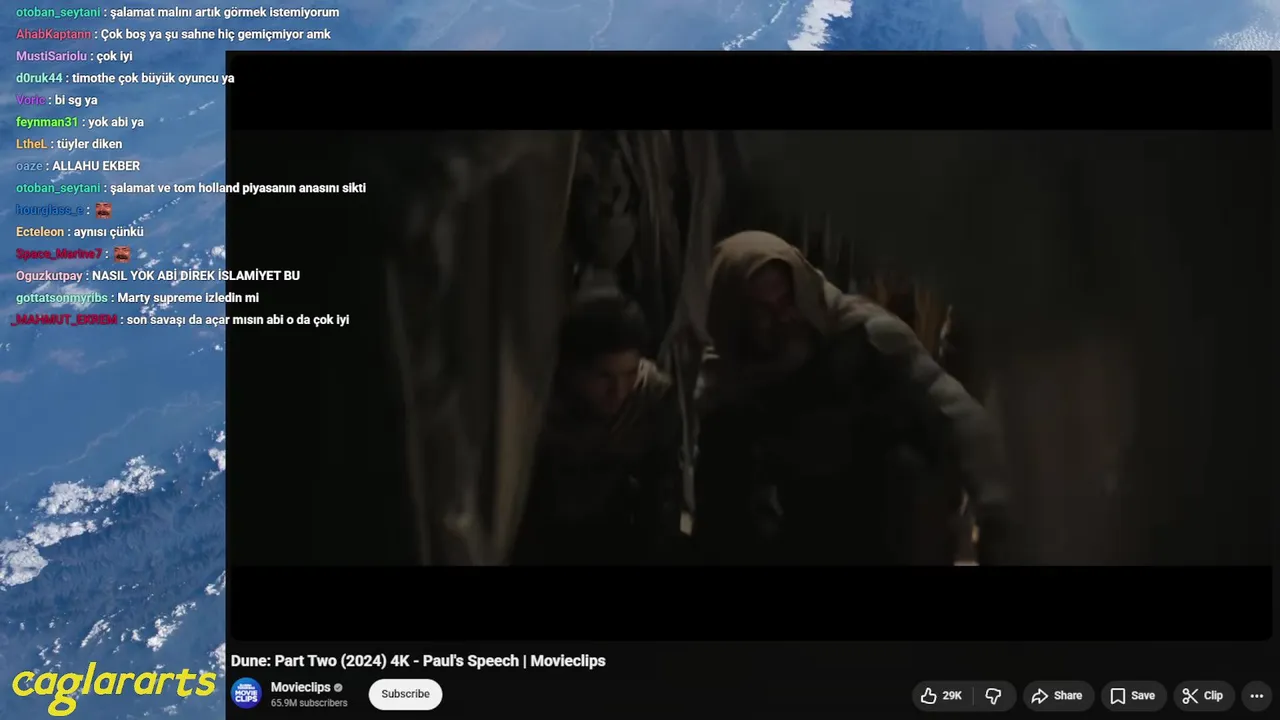This screenshot has height=720, width=1280.
Task: Click chat username feynman31
Action: click(47, 122)
